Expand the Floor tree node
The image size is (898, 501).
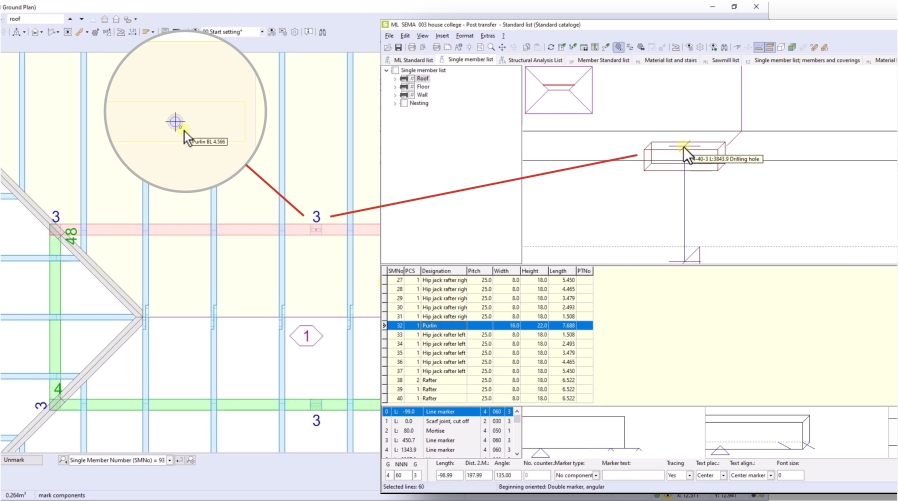(396, 87)
